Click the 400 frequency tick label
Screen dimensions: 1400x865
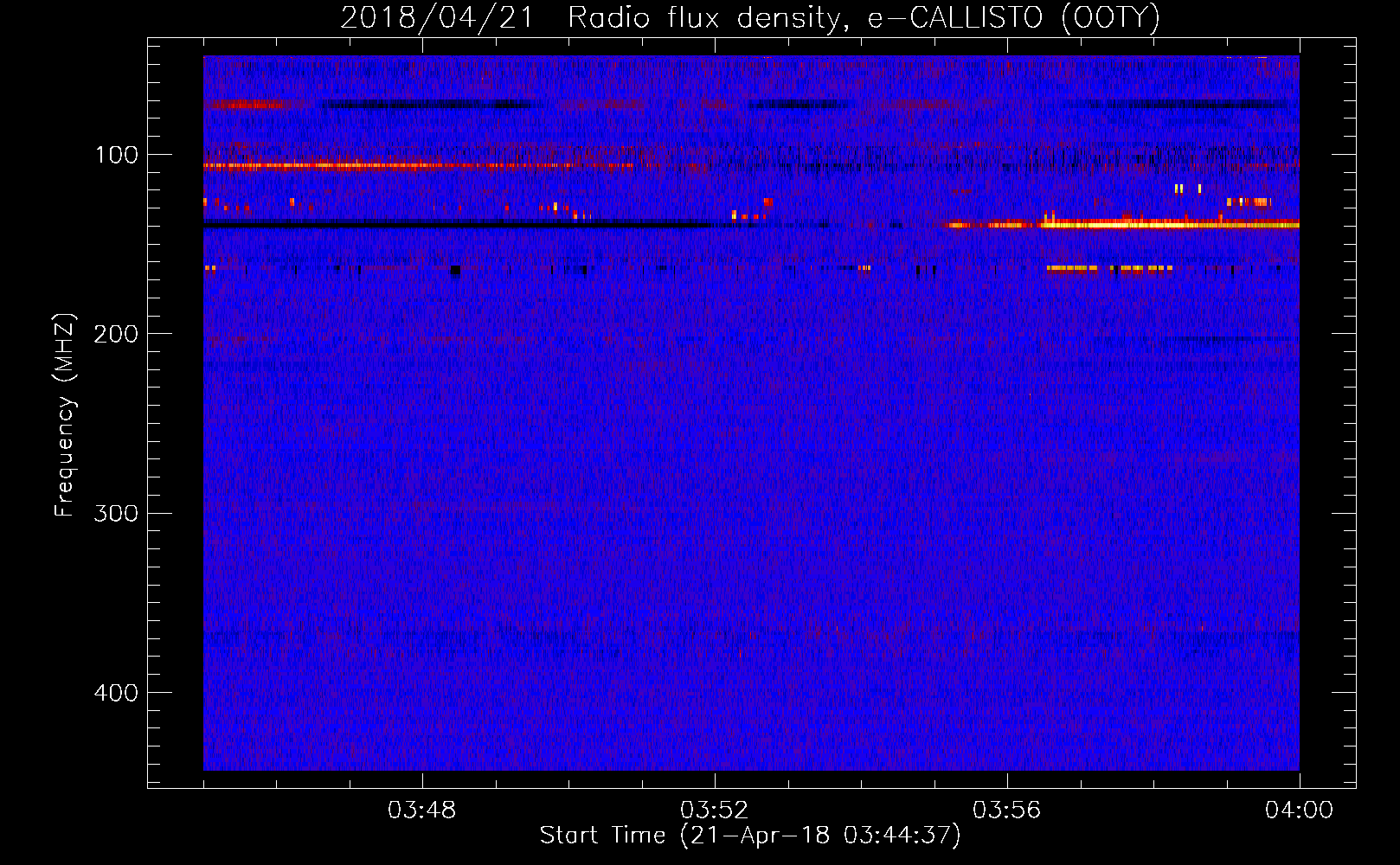116,693
